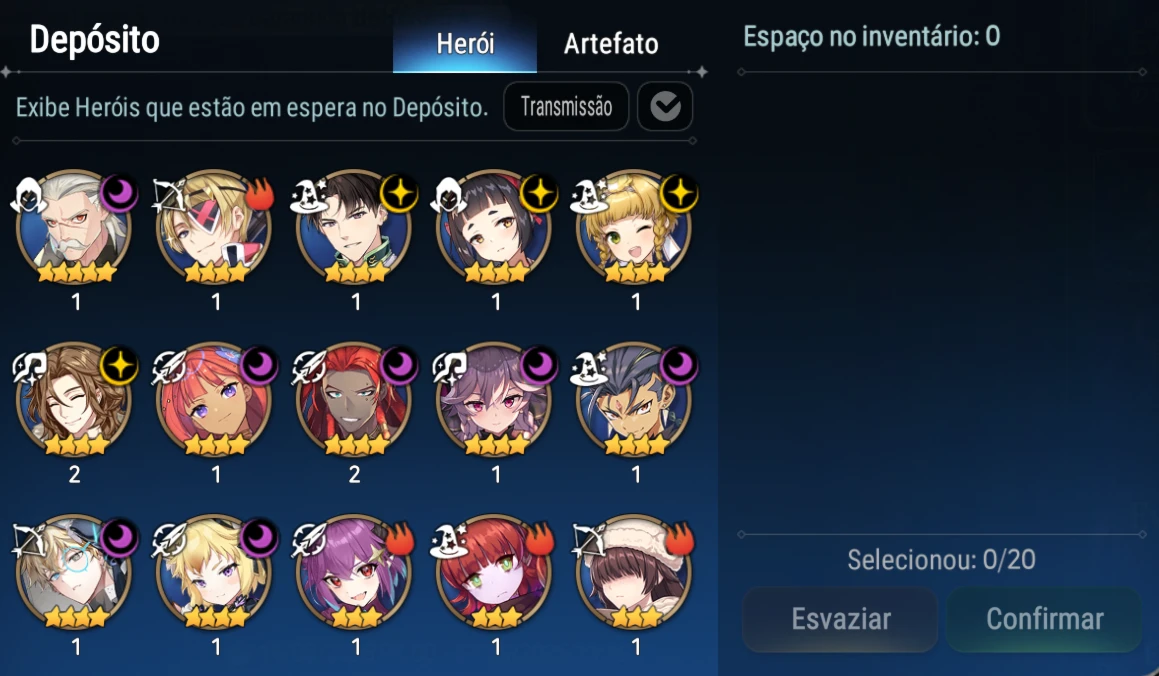1159x676 pixels.
Task: Select the blonde hero with pink eyepatch
Action: click(x=214, y=228)
